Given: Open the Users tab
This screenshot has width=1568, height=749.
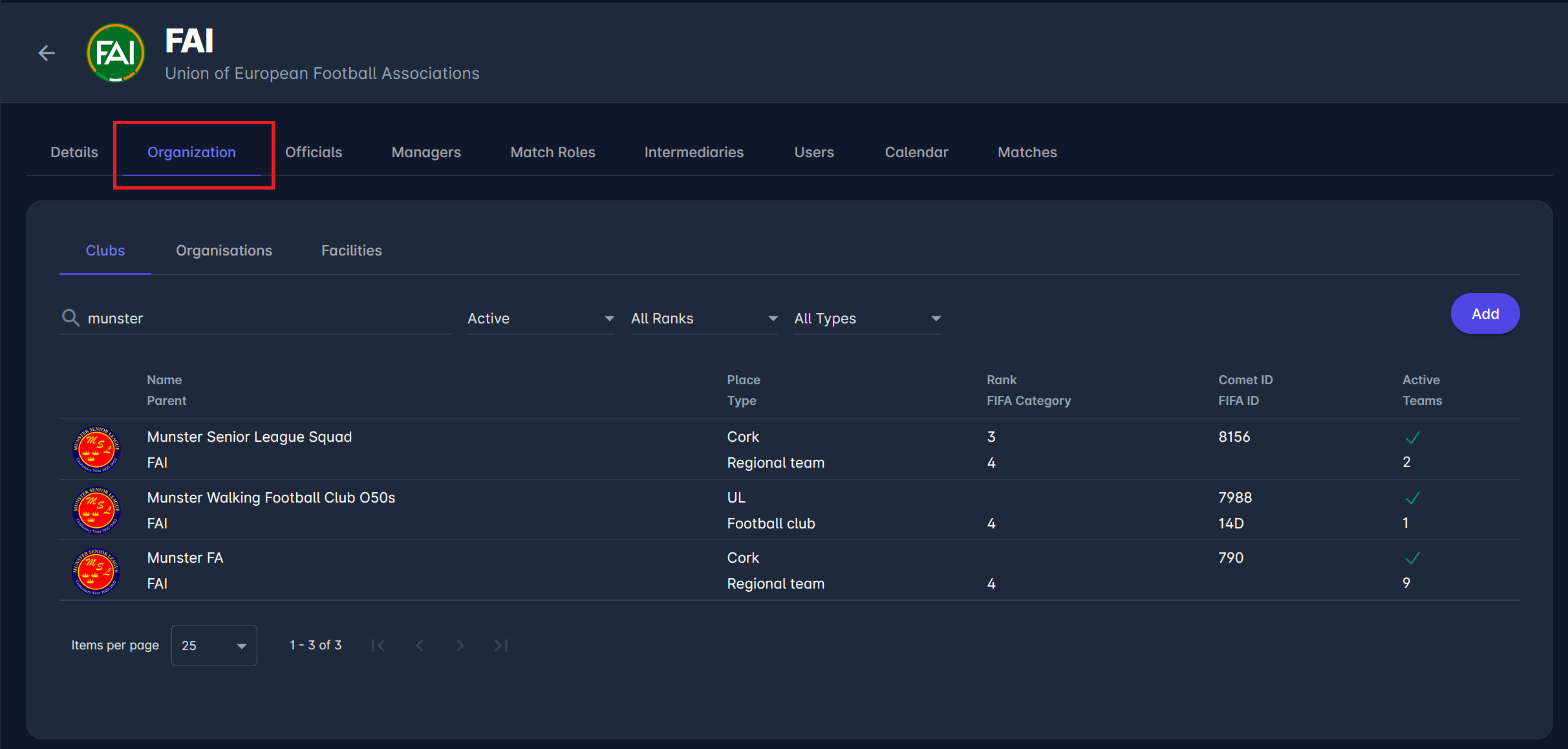Looking at the screenshot, I should [x=814, y=152].
